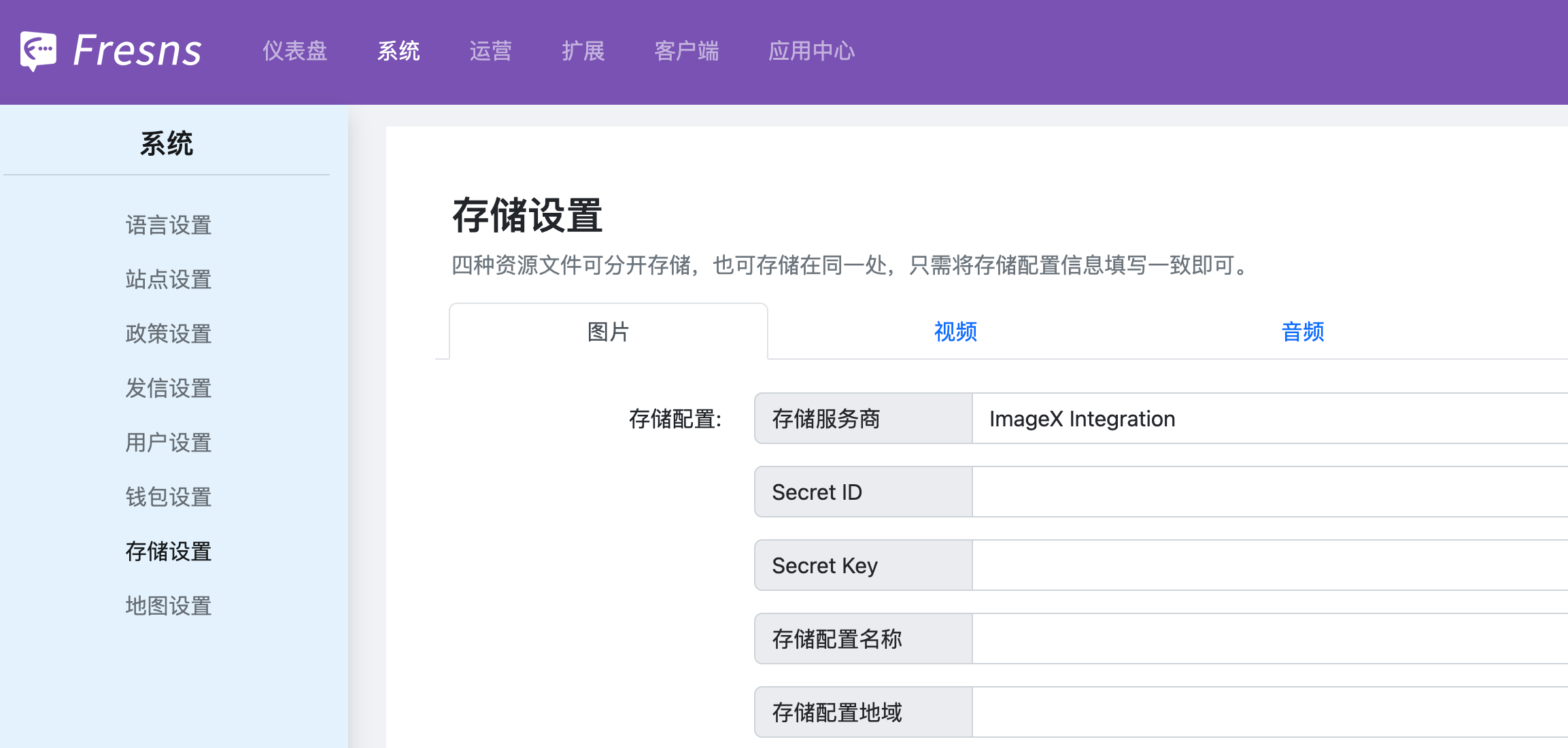The image size is (1568, 748).
Task: Open 用户设置 in the sidebar
Action: [x=169, y=443]
